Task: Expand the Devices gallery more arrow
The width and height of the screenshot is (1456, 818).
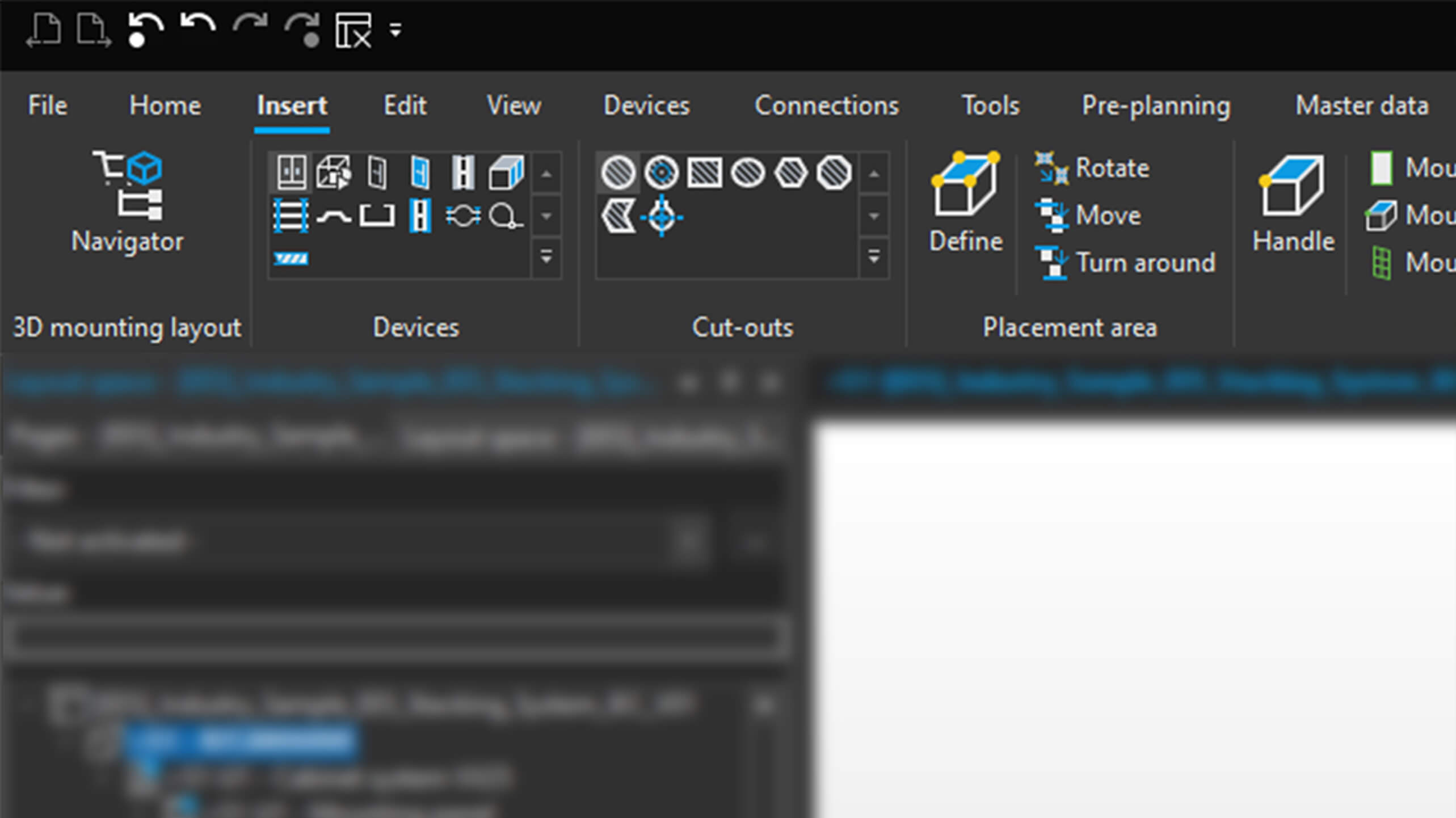Action: pos(546,258)
